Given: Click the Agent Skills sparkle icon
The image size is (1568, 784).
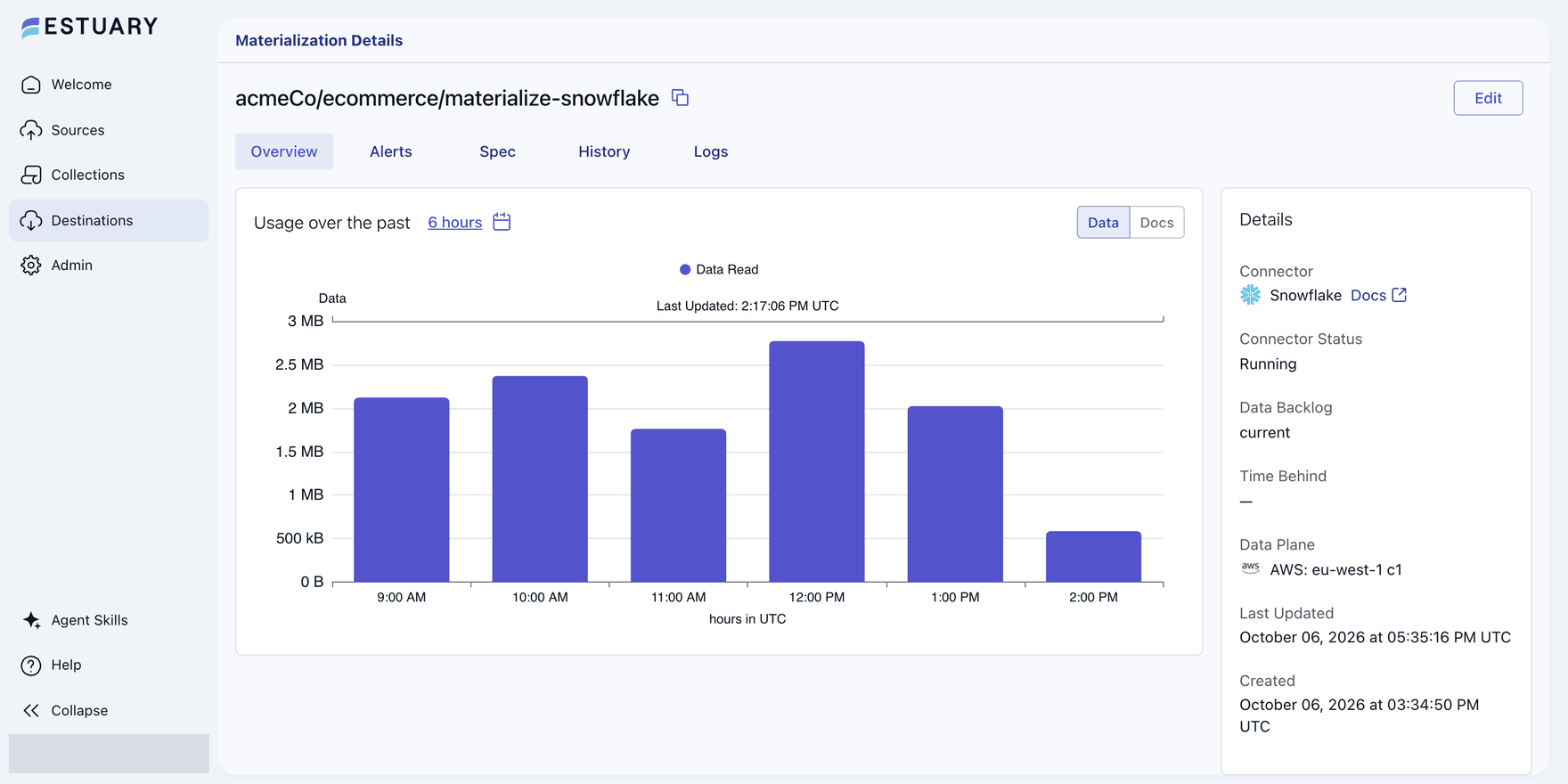Looking at the screenshot, I should (31, 620).
